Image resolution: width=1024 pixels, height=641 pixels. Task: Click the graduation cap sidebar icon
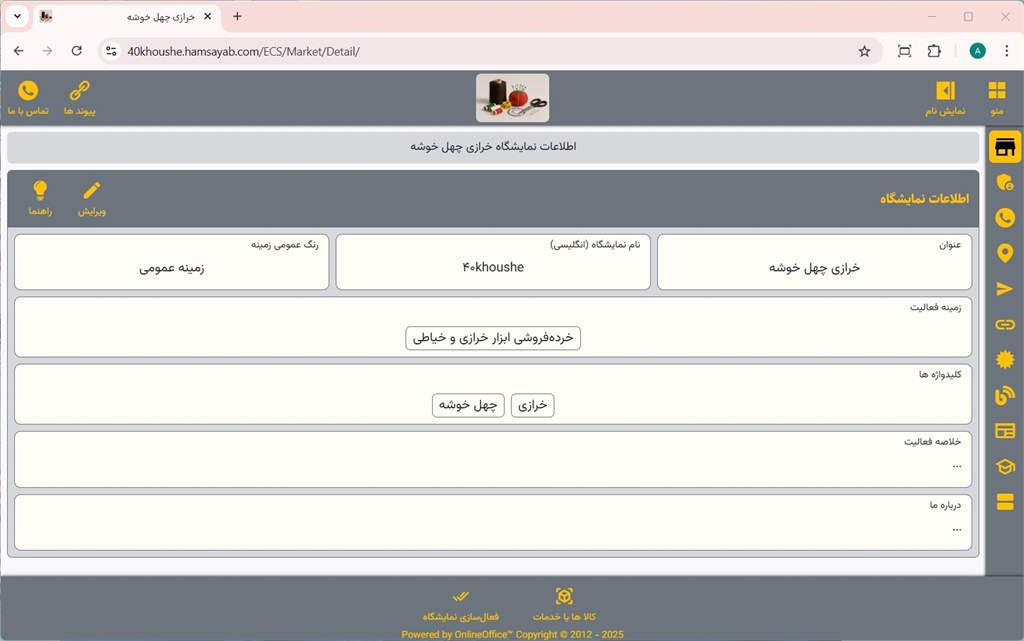1005,466
